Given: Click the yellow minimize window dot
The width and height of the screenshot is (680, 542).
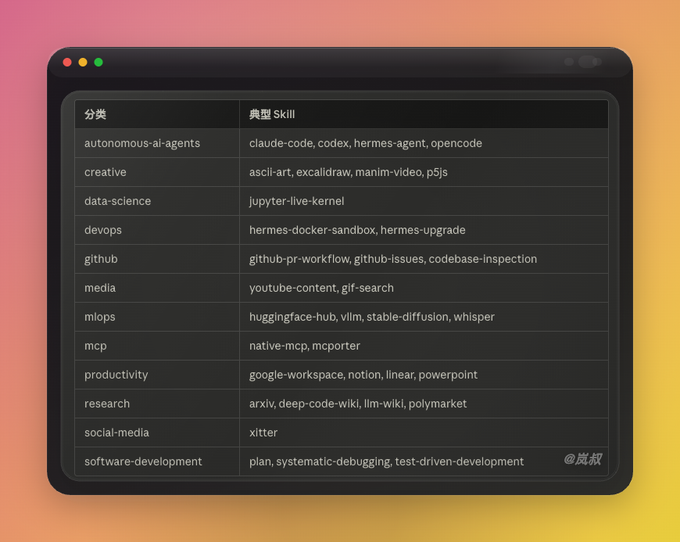Looking at the screenshot, I should pos(83,62).
